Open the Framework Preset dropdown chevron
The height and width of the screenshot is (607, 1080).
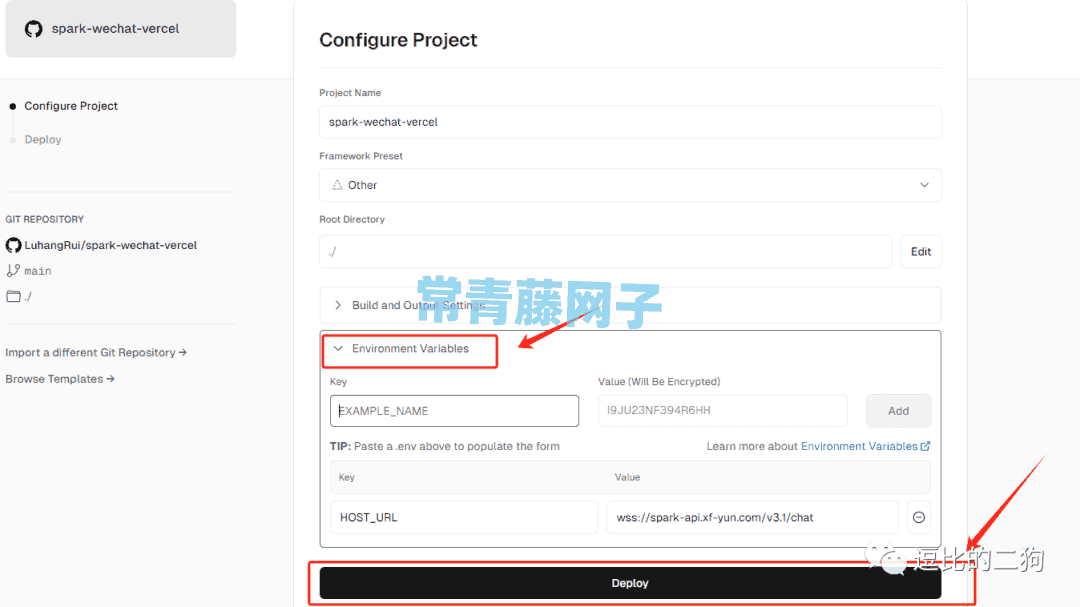924,185
